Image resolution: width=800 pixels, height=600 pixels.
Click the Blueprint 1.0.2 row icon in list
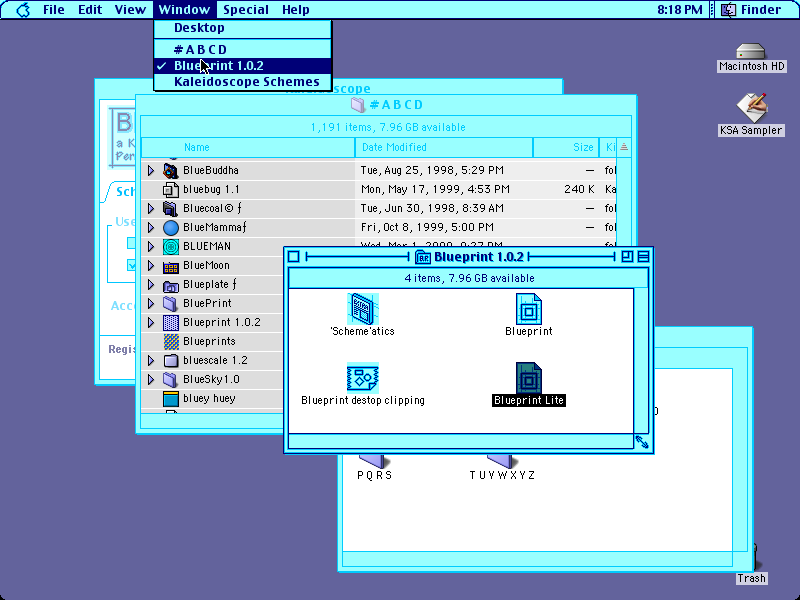[170, 322]
